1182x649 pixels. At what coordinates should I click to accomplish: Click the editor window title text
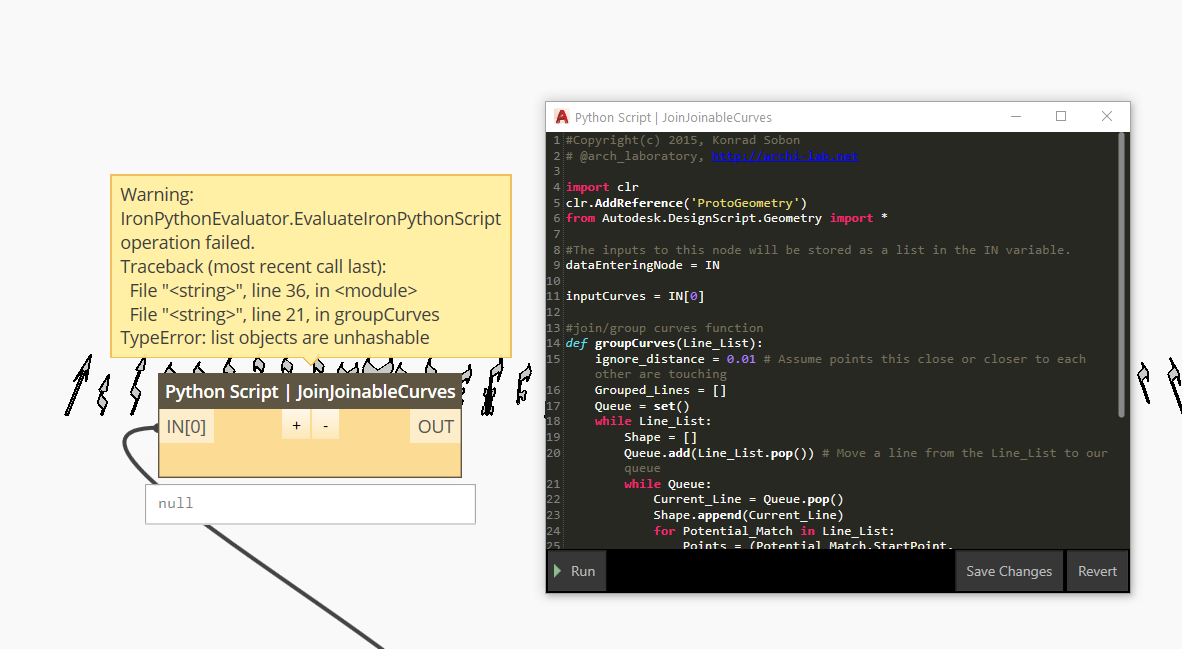pyautogui.click(x=673, y=118)
